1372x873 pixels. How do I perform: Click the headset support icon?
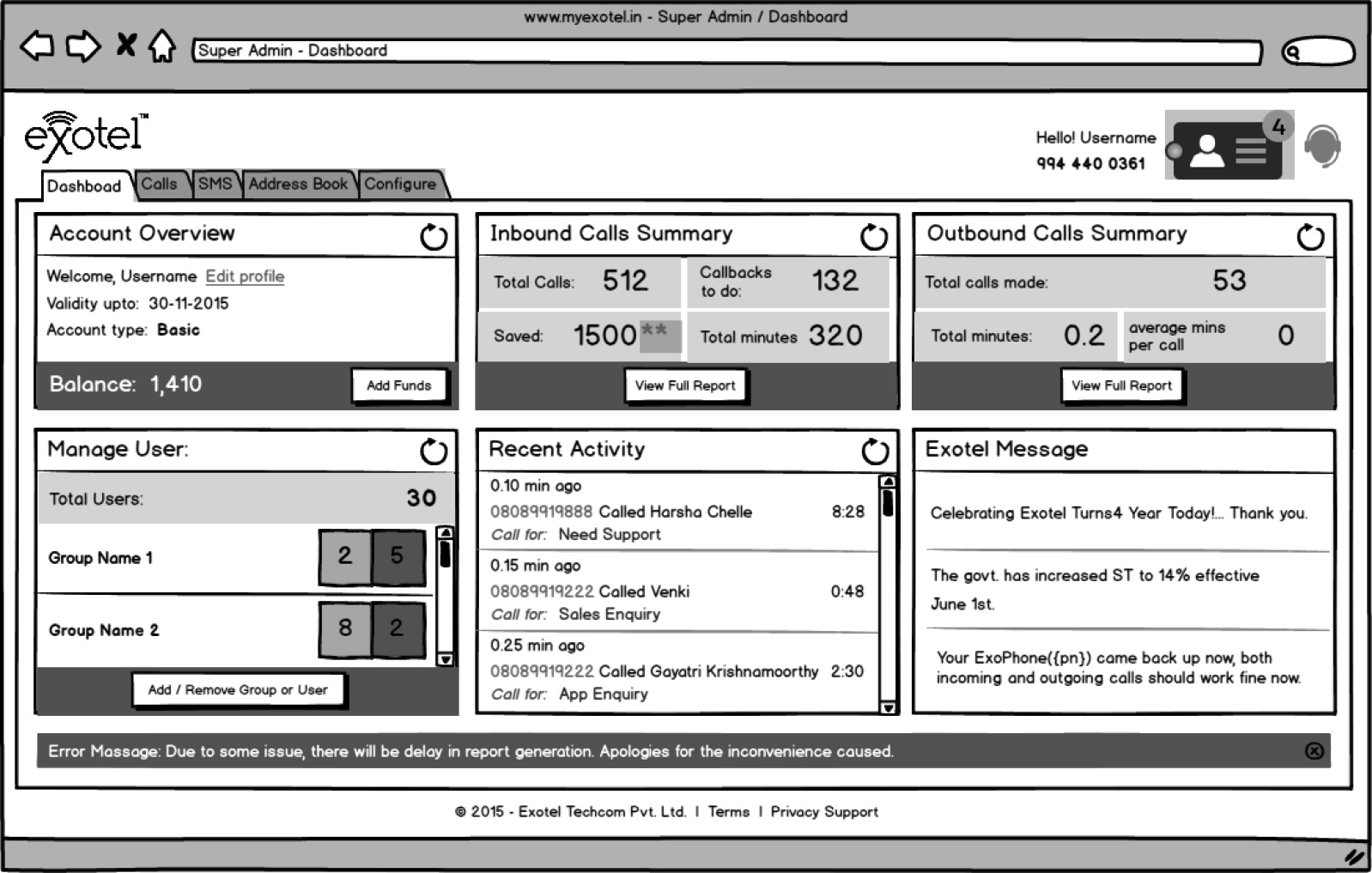click(x=1322, y=147)
